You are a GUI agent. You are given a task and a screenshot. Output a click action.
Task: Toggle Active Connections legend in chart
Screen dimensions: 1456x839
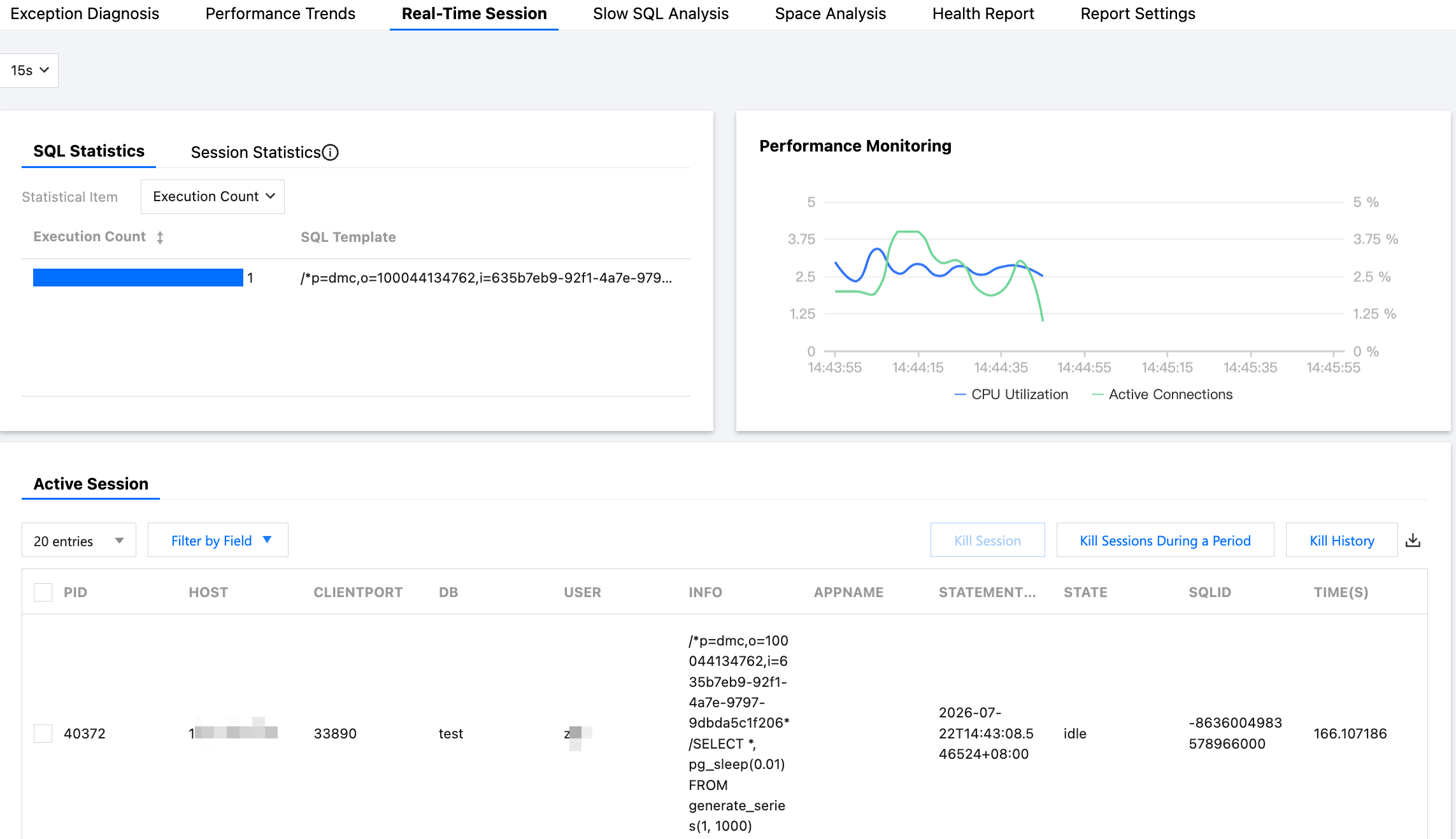coord(1162,394)
